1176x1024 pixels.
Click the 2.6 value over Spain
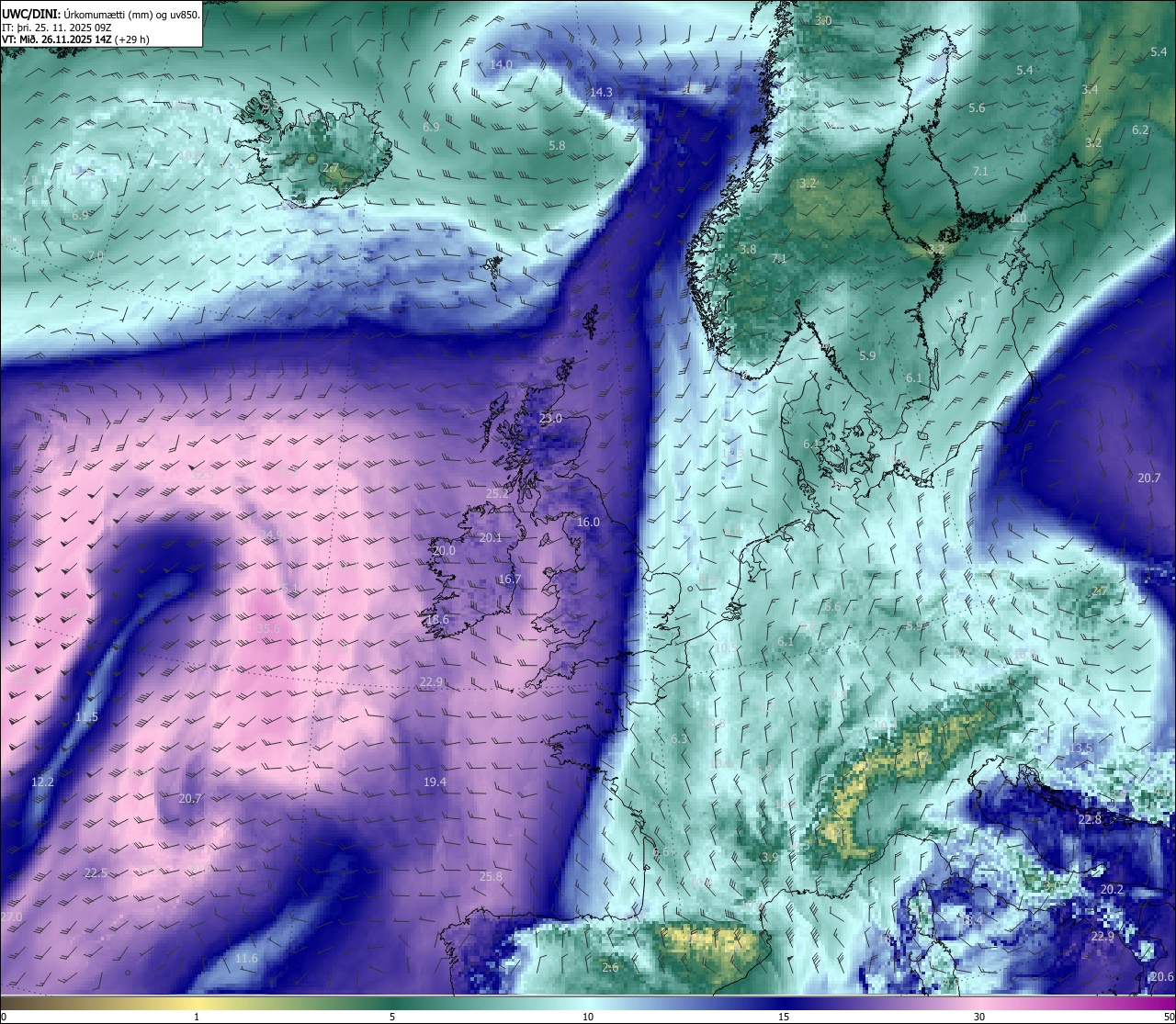pos(610,967)
